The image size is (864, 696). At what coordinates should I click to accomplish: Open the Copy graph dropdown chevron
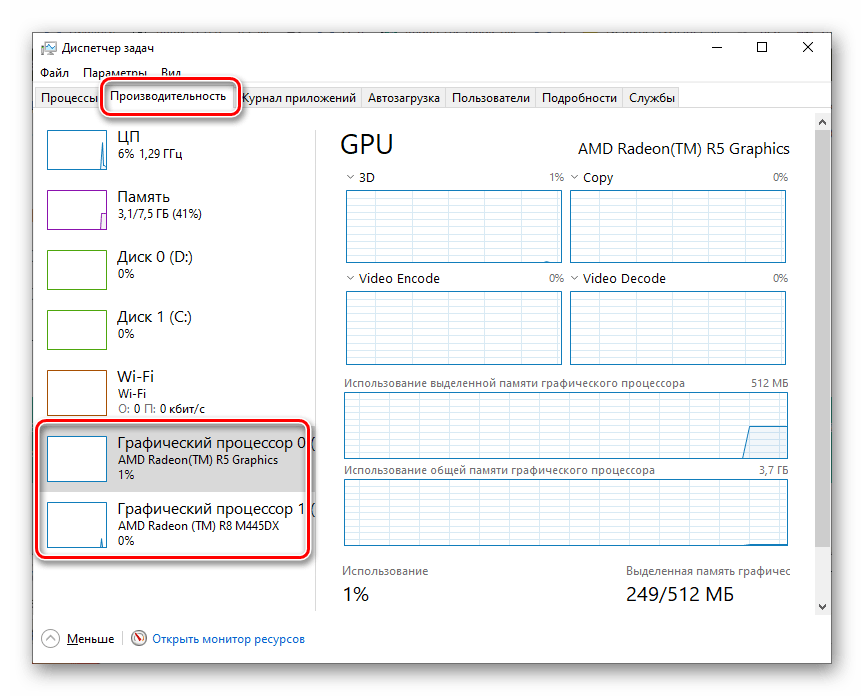pyautogui.click(x=574, y=178)
